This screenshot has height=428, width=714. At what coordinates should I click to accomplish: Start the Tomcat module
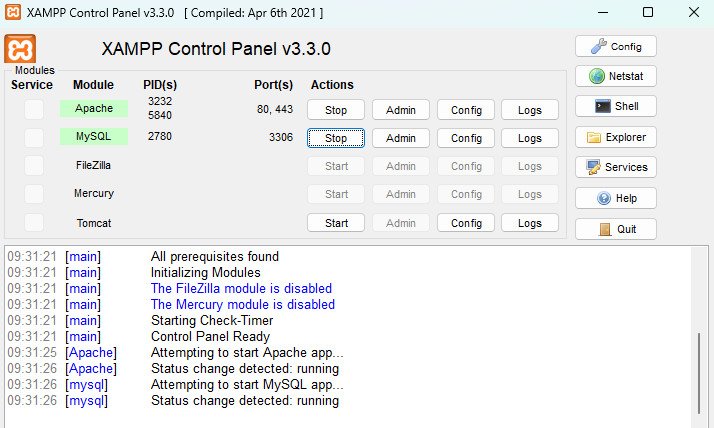336,223
